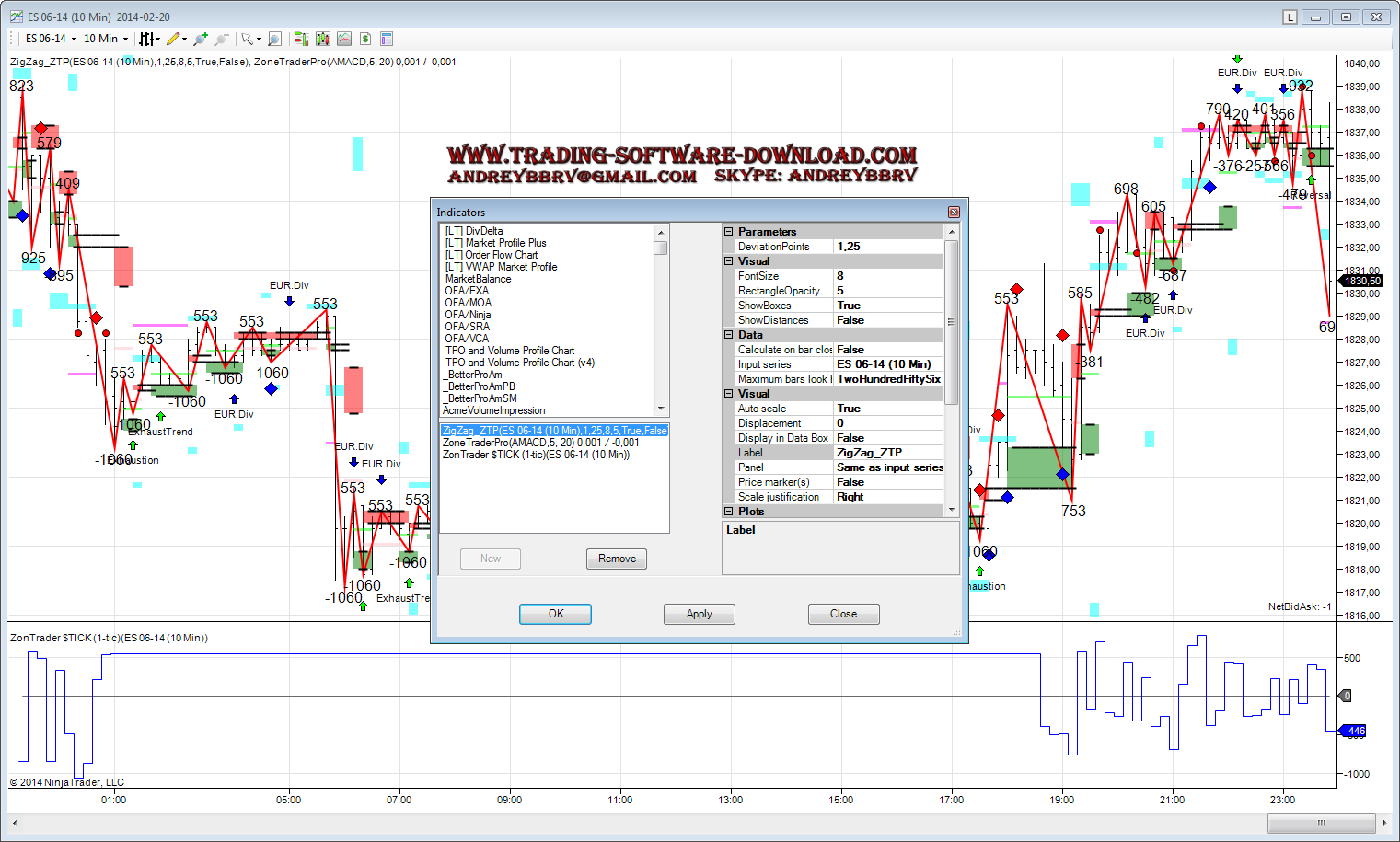Screen dimensions: 1400x842
Task: Select OFA/Ninja in the indicators list
Action: tap(468, 315)
